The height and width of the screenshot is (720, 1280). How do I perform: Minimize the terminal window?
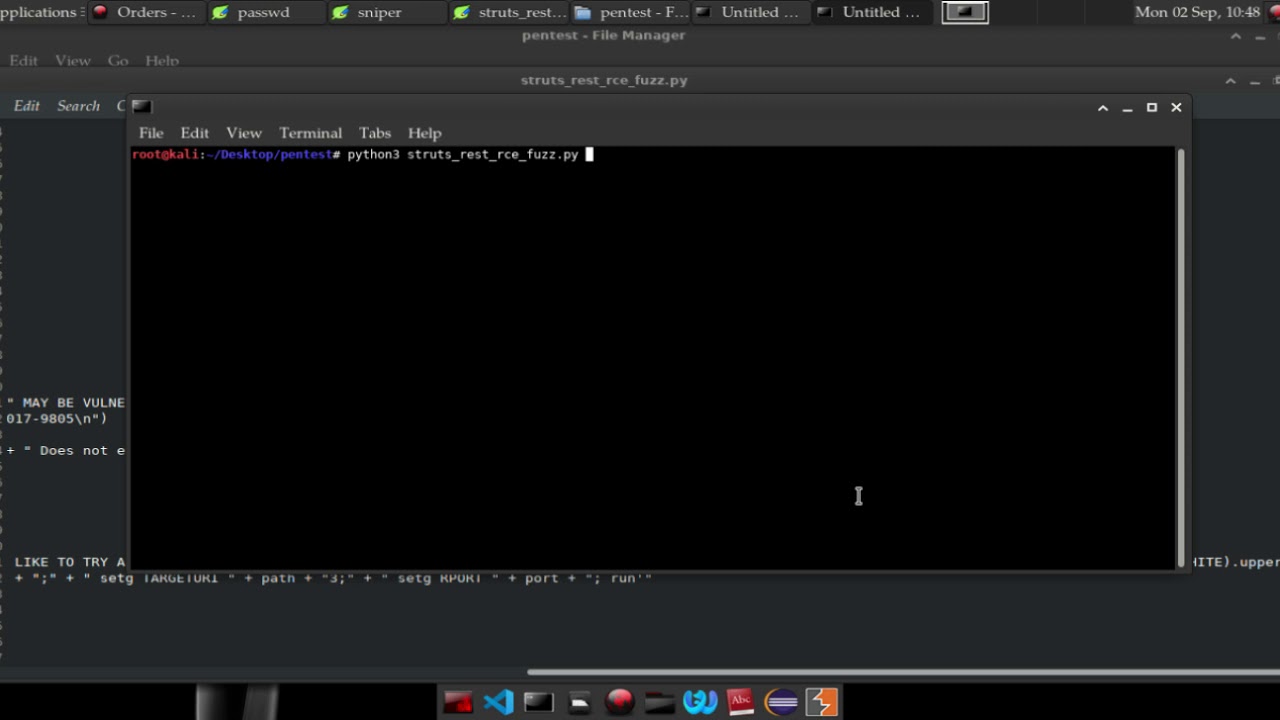point(1127,107)
